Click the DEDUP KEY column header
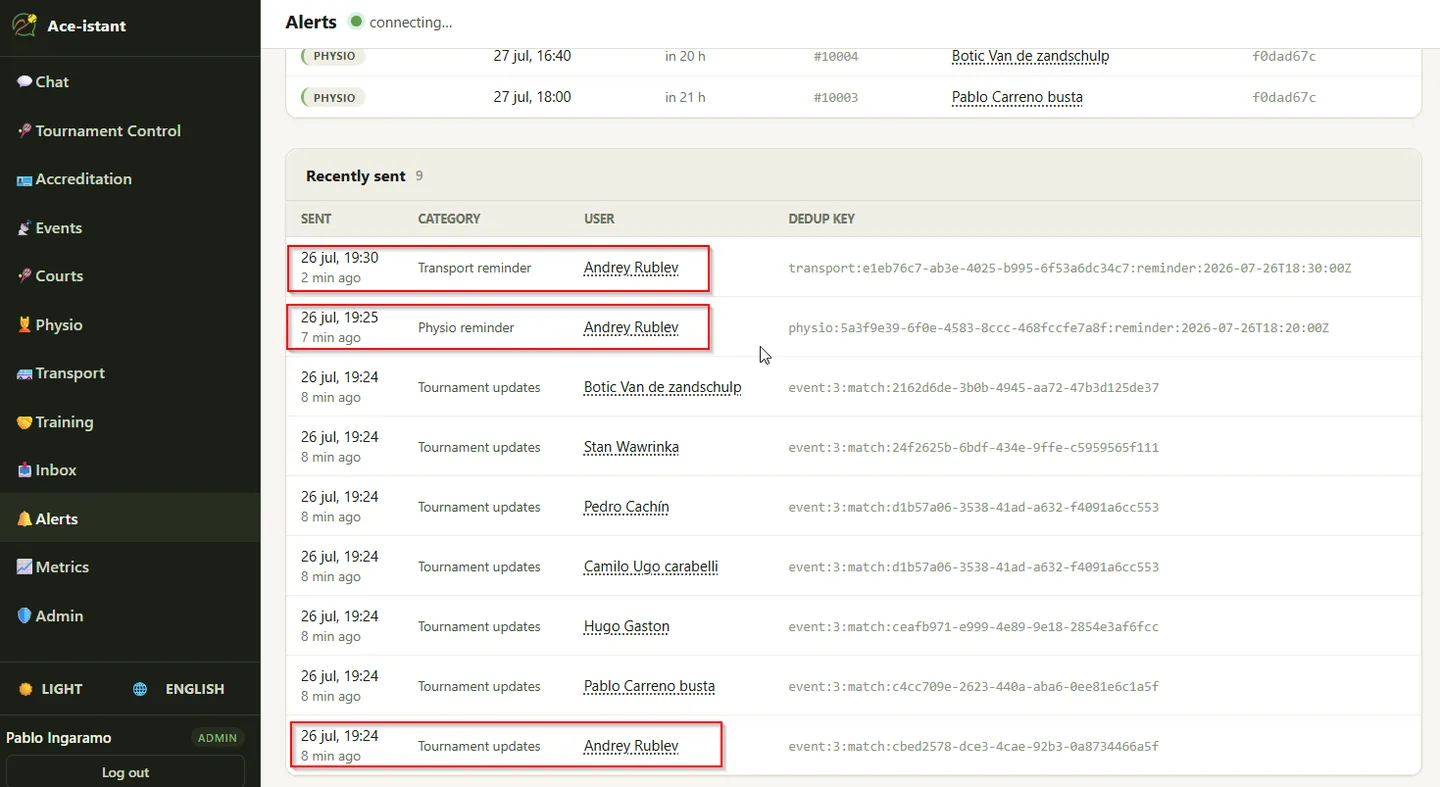 pos(821,218)
